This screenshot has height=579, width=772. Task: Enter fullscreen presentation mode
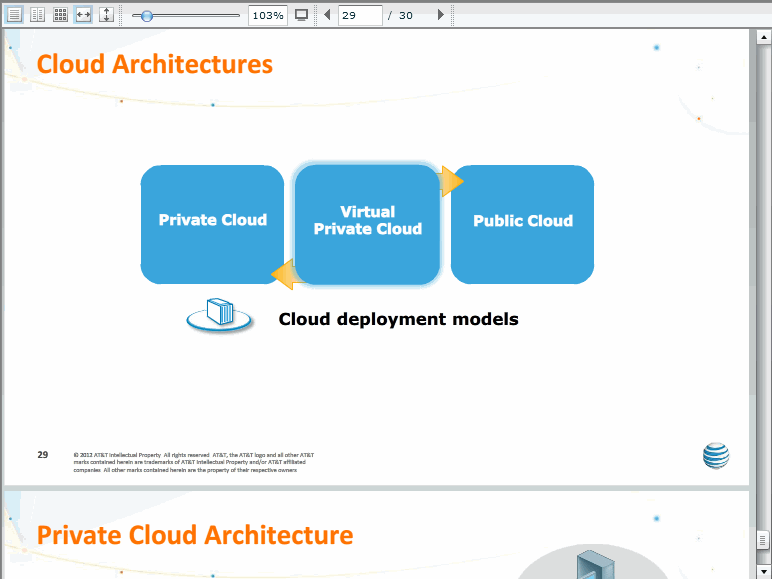pyautogui.click(x=301, y=15)
